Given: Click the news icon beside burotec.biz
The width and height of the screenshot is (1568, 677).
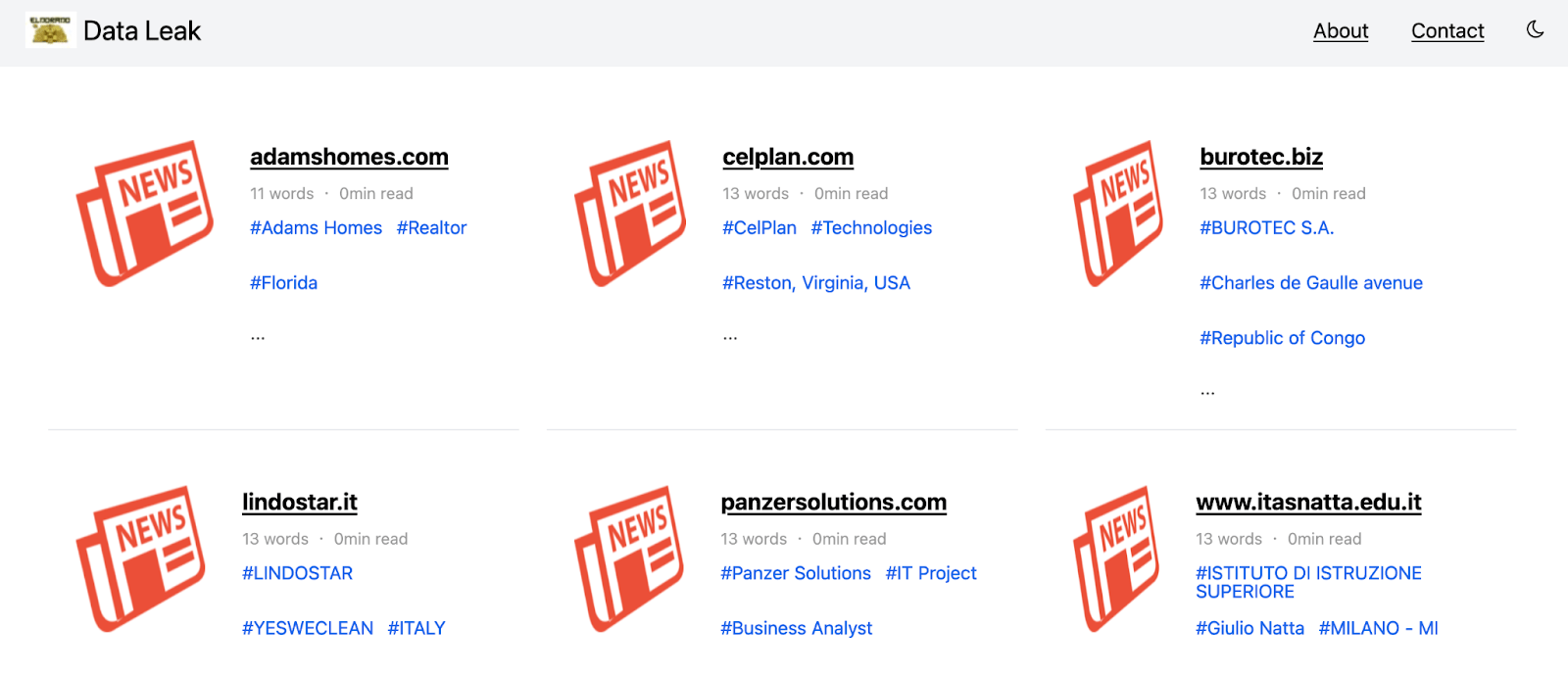Looking at the screenshot, I should click(1118, 214).
